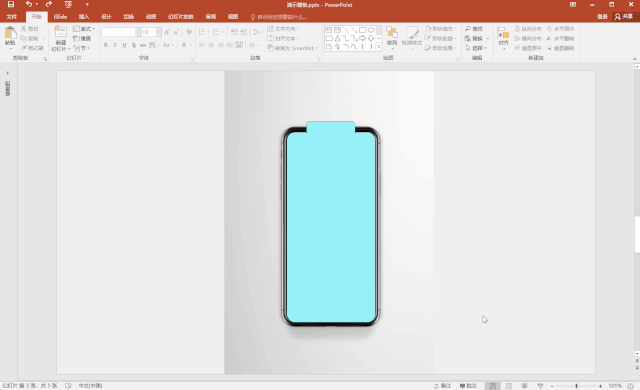Image resolution: width=640 pixels, height=390 pixels.
Task: Toggle Strikethrough abc button
Action: pyautogui.click(x=143, y=45)
